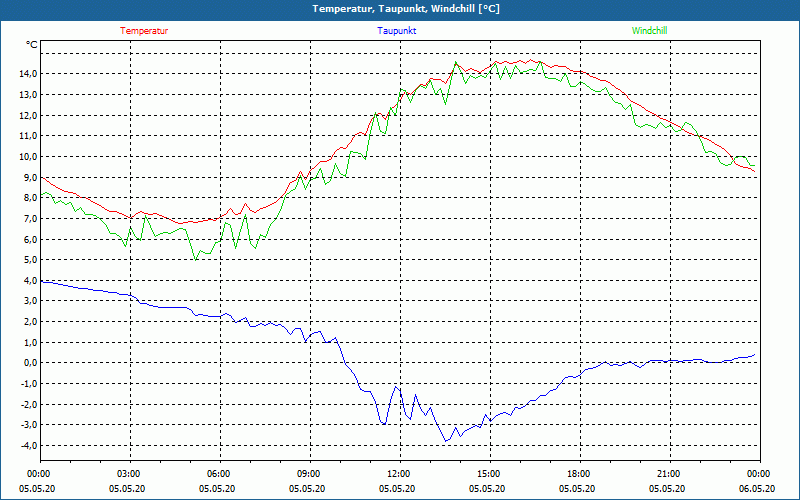Click the 11,0 y-axis value
Viewport: 800px width, 500px height.
(29, 136)
